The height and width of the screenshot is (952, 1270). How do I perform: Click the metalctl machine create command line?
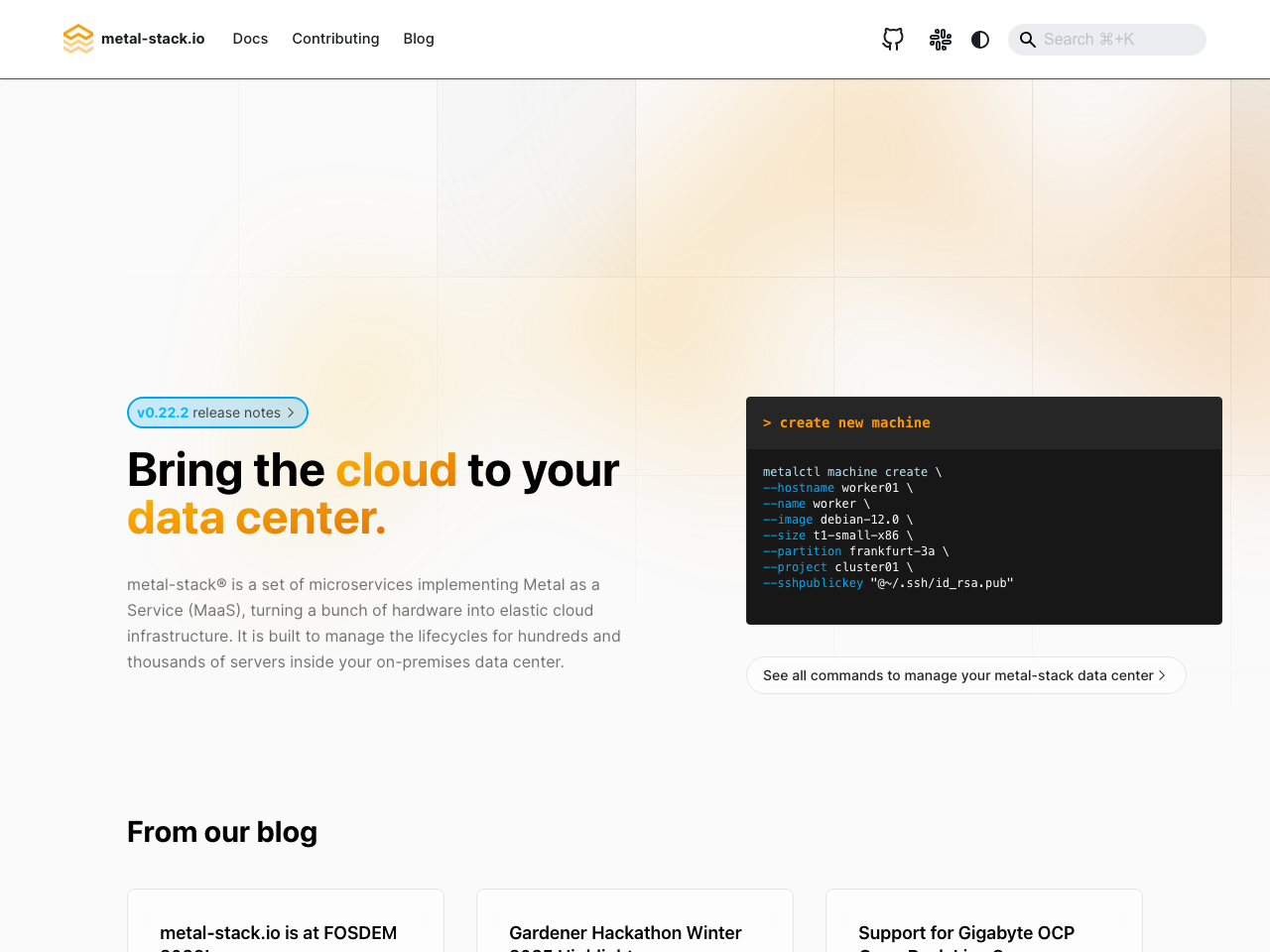[x=851, y=472]
